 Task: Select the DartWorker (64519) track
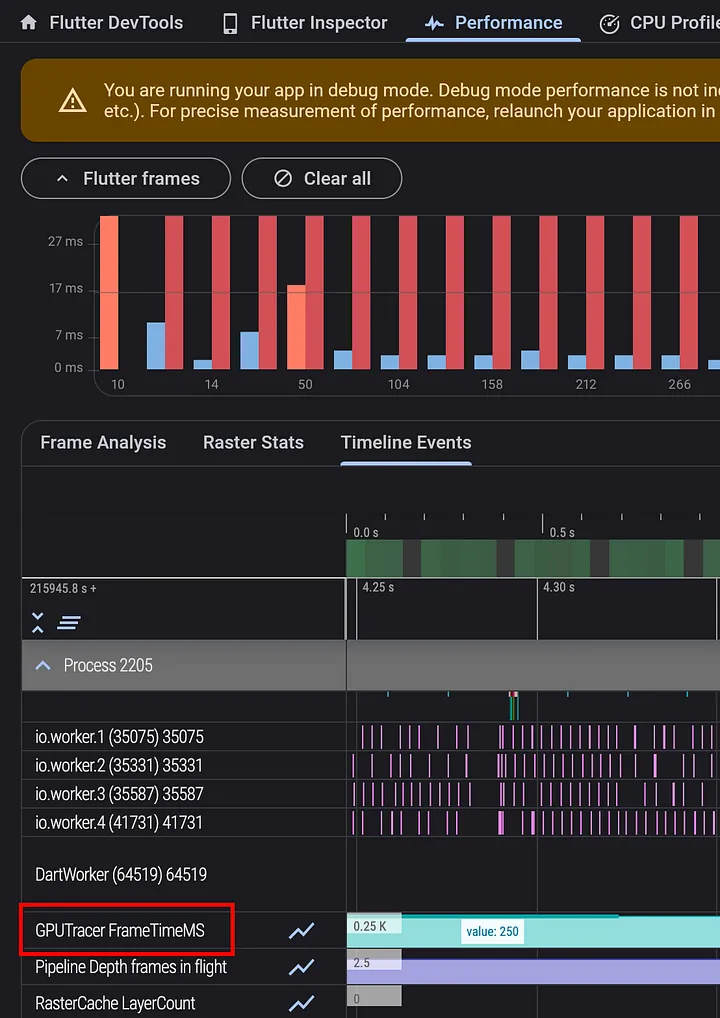[121, 874]
